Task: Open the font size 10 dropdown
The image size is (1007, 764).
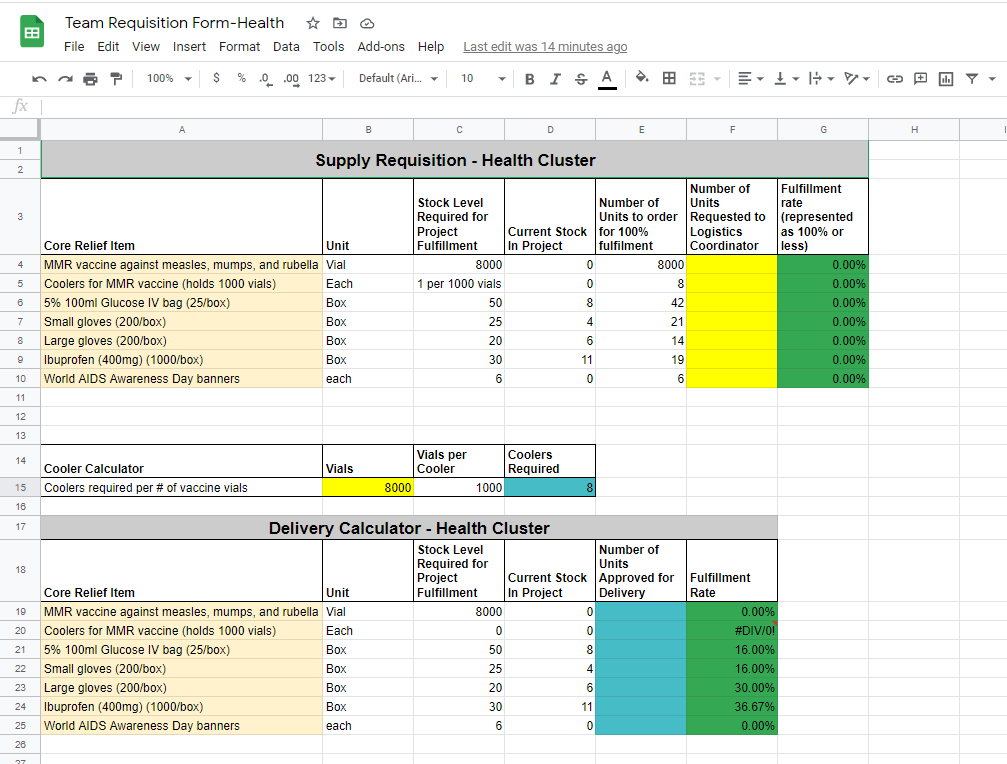Action: pyautogui.click(x=483, y=78)
